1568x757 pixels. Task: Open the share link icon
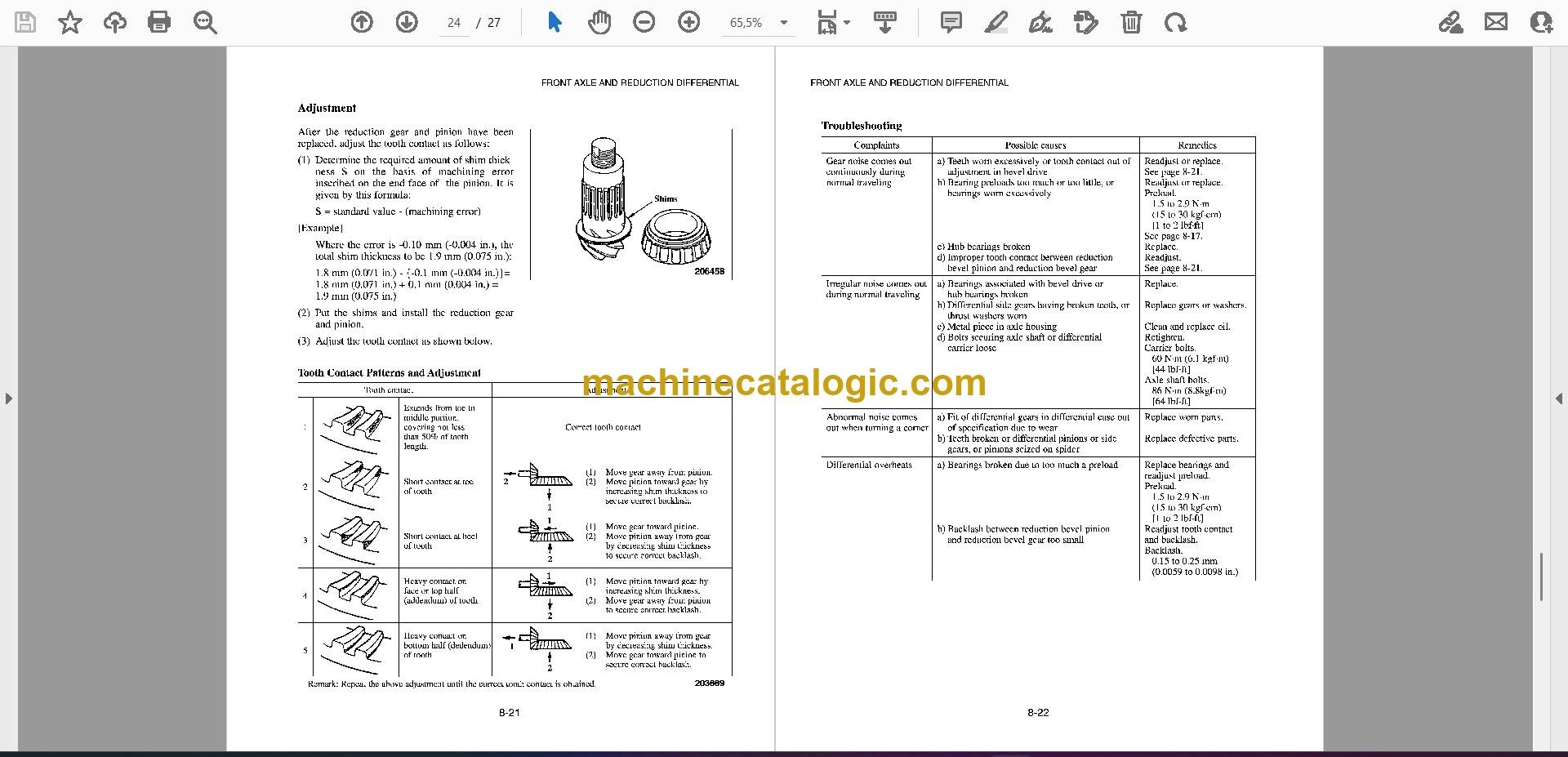tap(1451, 23)
